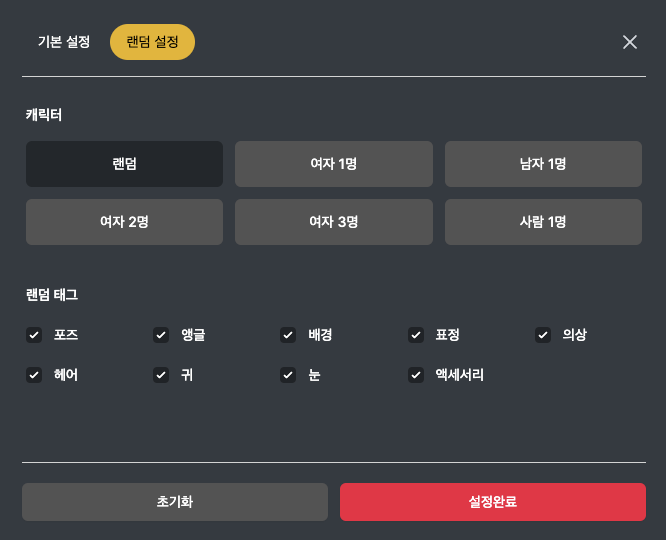Choose the 여자 2명 character option
Screen dimensions: 666x540
124,222
